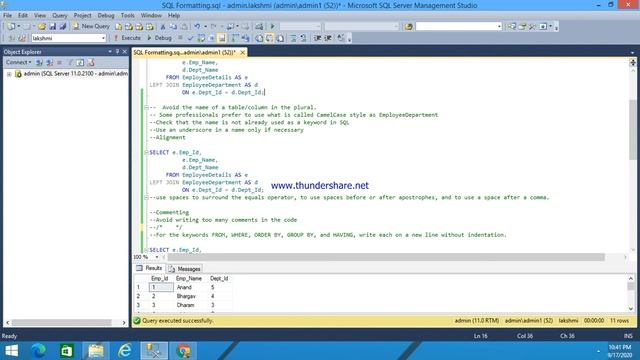Click Display Estimated Execution Plan icon
This screenshot has height=360, width=640.
click(201, 38)
